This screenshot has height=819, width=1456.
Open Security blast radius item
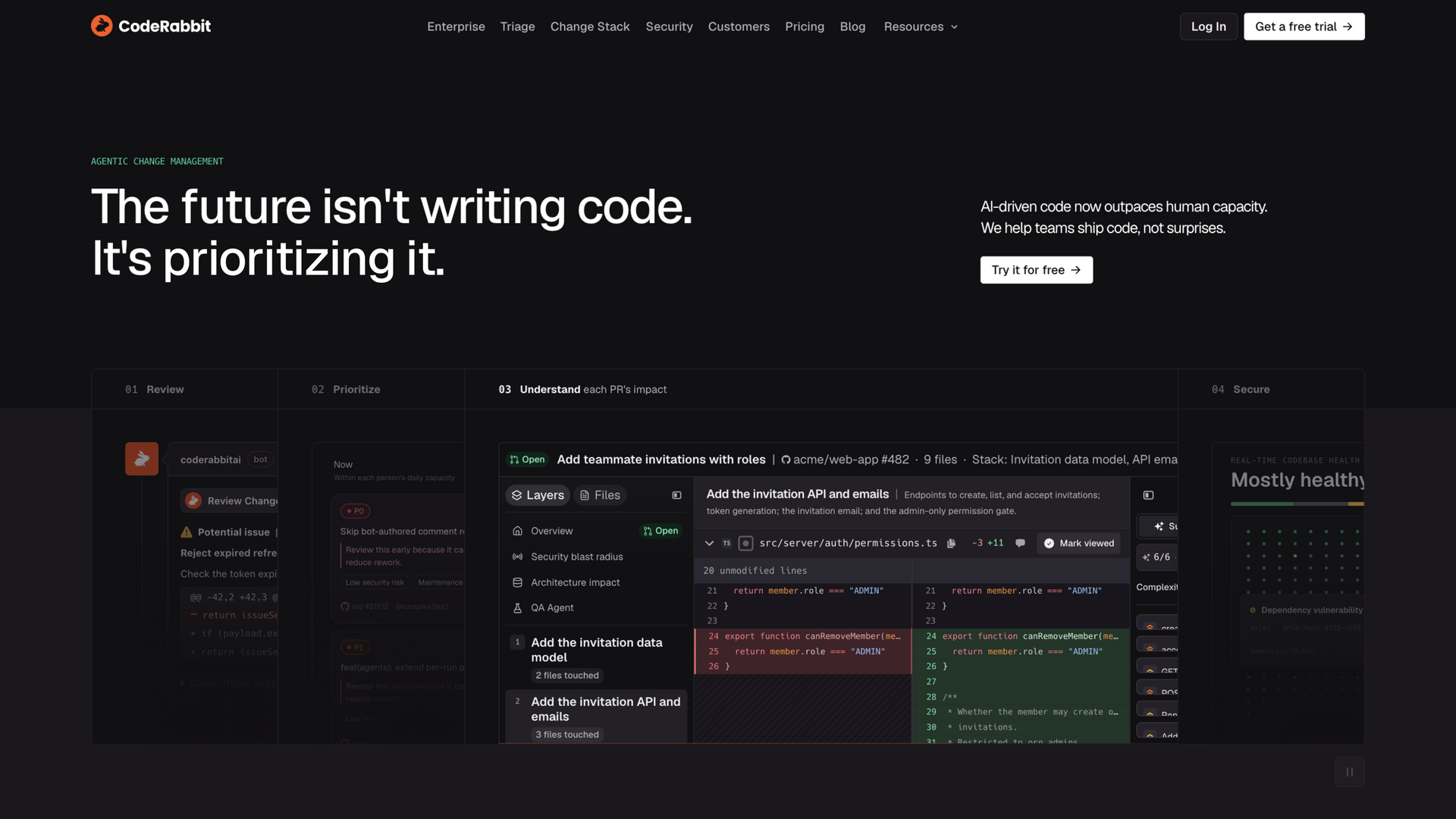[x=596, y=557]
